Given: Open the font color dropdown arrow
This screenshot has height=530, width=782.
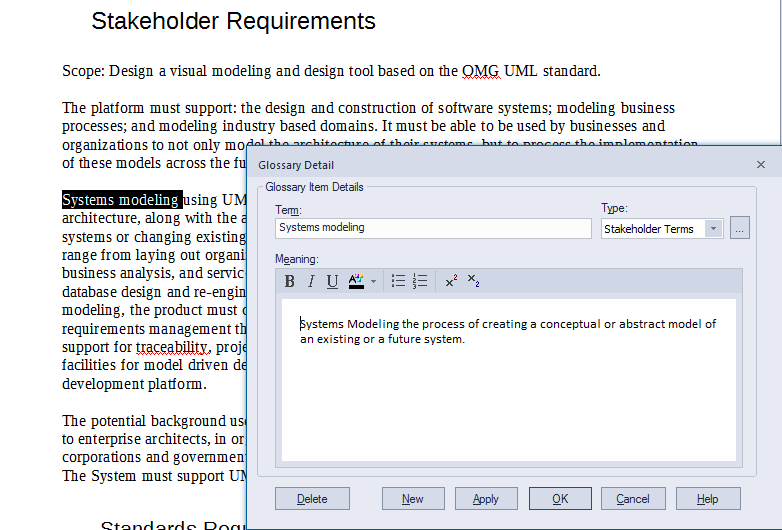Looking at the screenshot, I should click(373, 282).
